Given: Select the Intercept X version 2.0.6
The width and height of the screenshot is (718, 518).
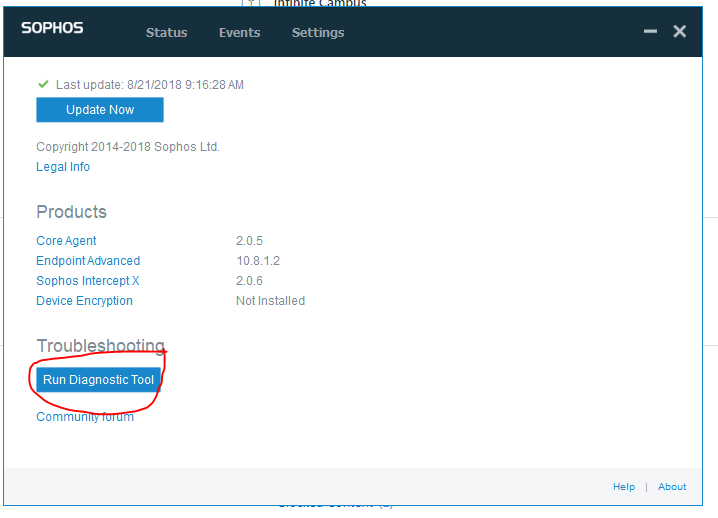Looking at the screenshot, I should (250, 281).
